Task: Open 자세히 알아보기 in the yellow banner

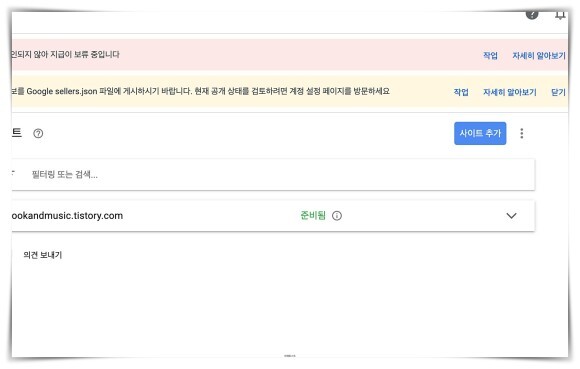Action: 509,92
